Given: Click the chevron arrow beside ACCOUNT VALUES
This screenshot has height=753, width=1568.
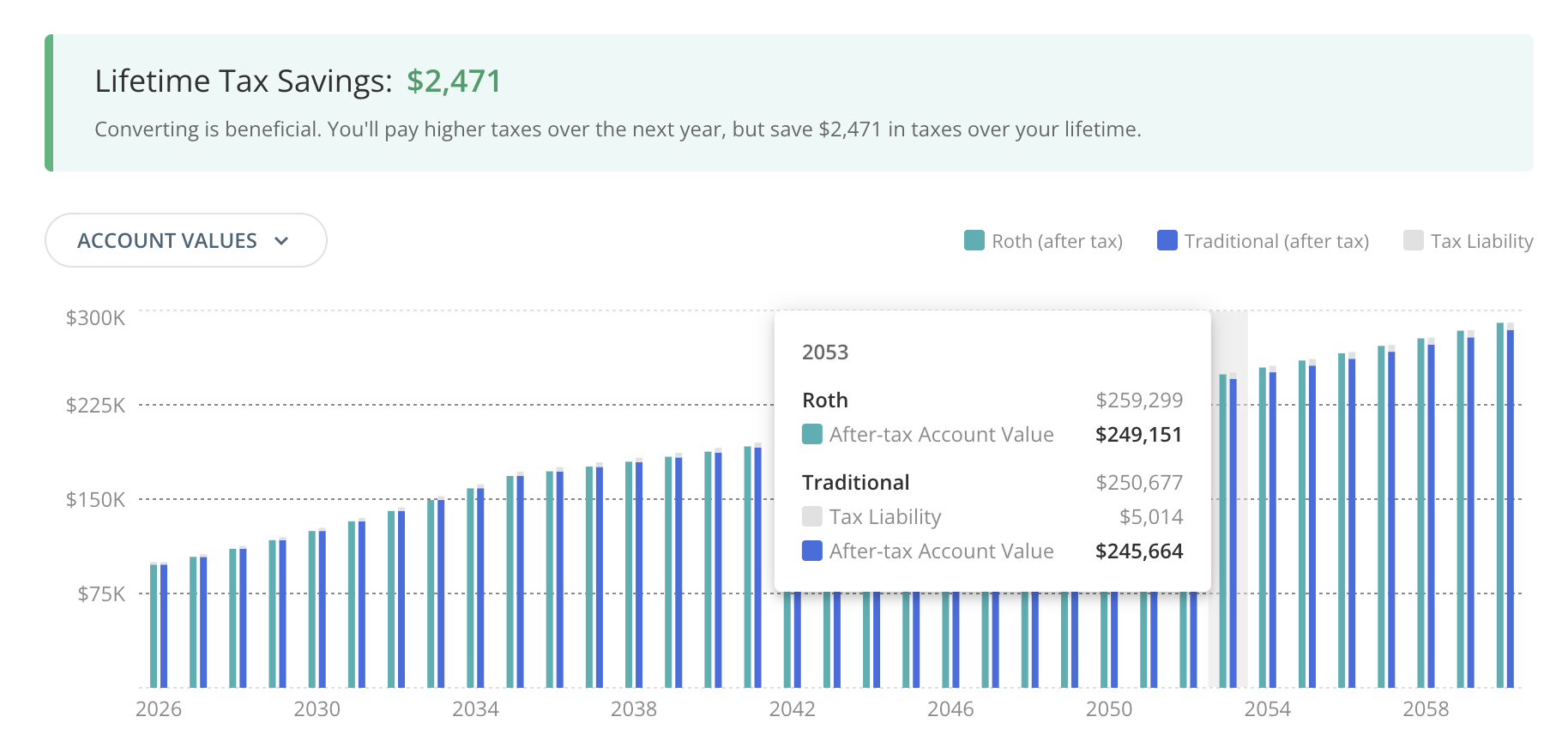Looking at the screenshot, I should tap(281, 241).
